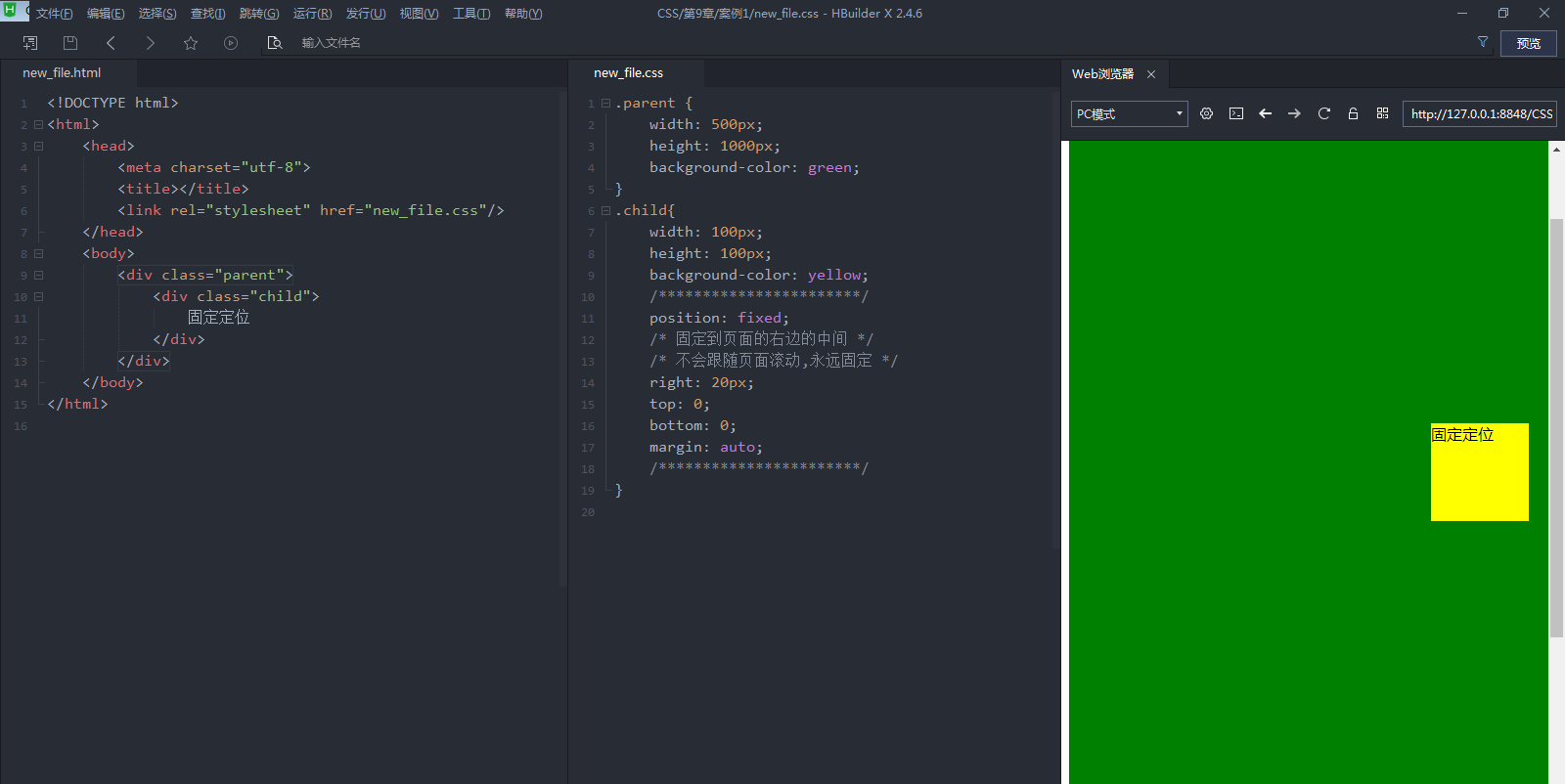Open the 选择(S) menu

[x=157, y=14]
